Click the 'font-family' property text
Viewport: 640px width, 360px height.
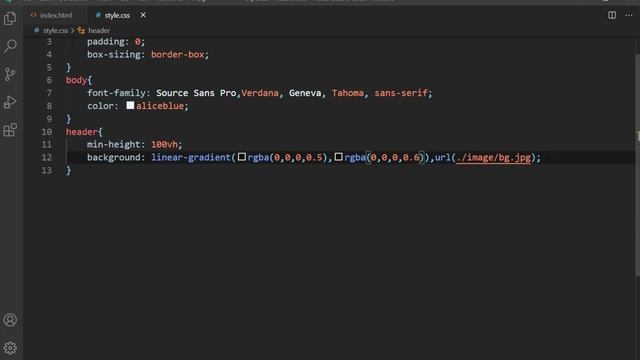click(x=116, y=93)
